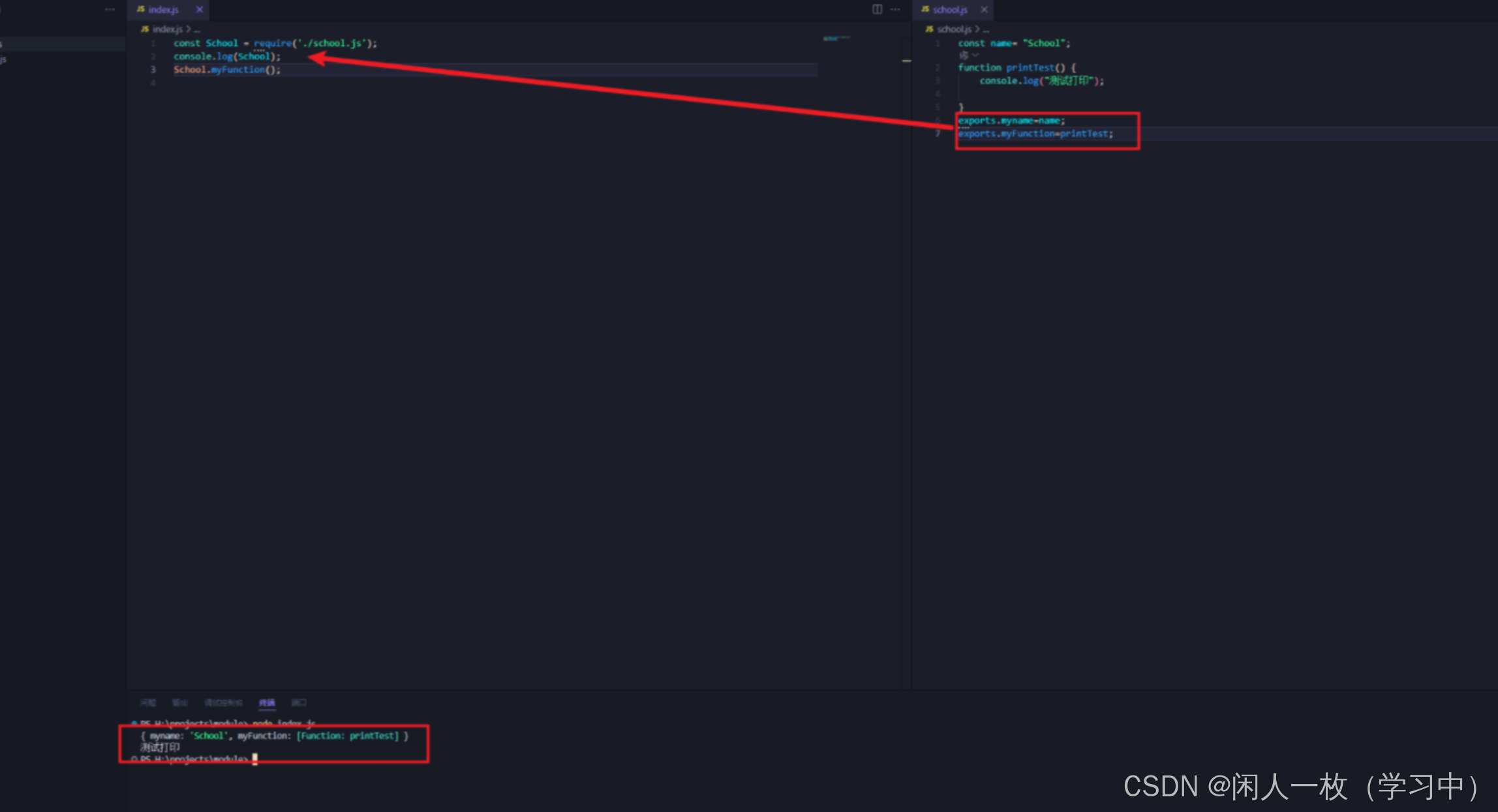Click 'console.log(School);' line in index.js
This screenshot has width=1498, height=812.
pyautogui.click(x=226, y=57)
